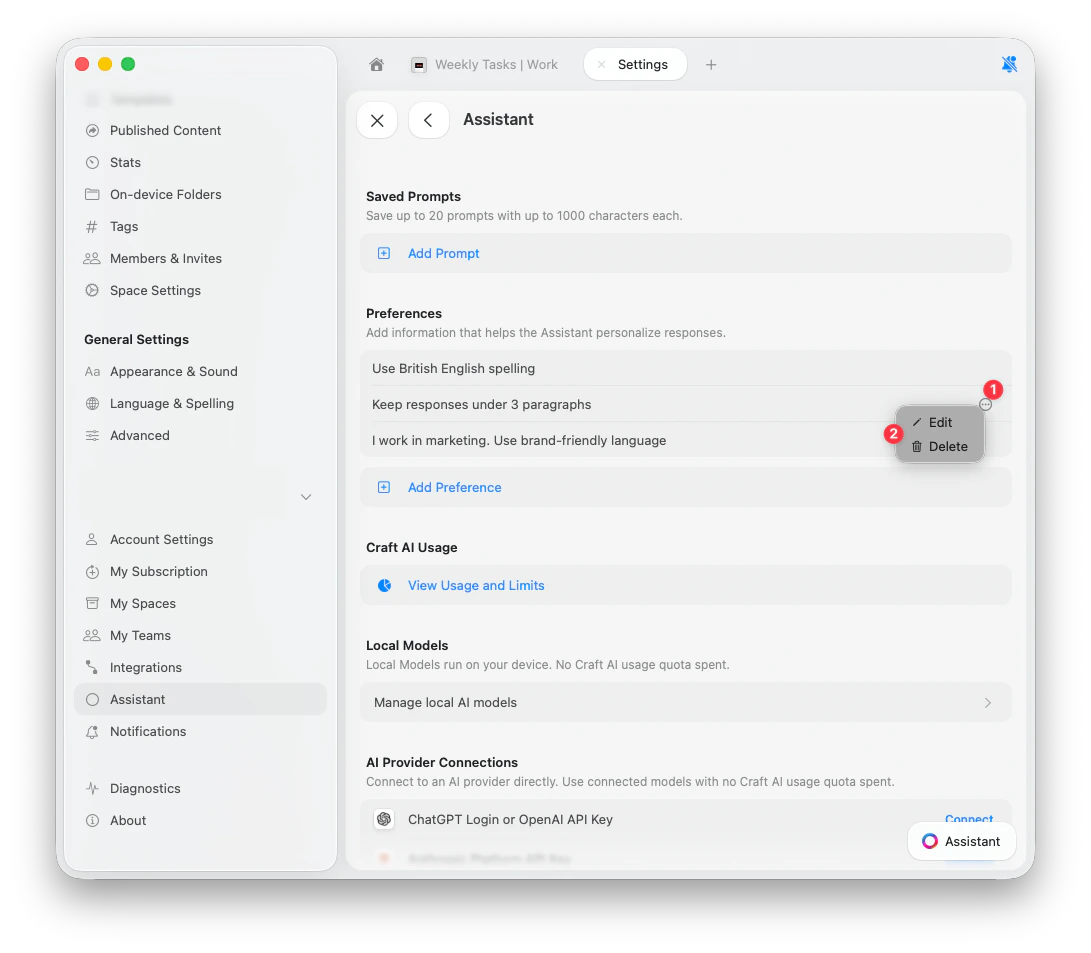Select 'I work in marketing' preference

tap(685, 441)
